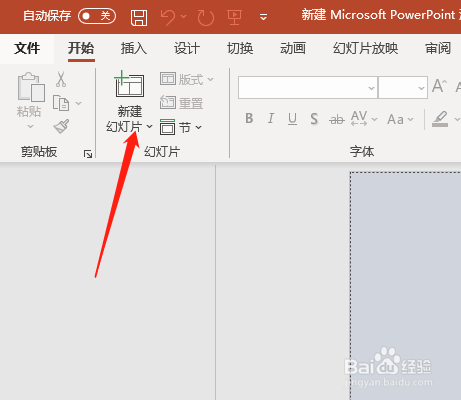Image resolution: width=461 pixels, height=400 pixels.
Task: Toggle the AutoSave switch
Action: (x=97, y=16)
